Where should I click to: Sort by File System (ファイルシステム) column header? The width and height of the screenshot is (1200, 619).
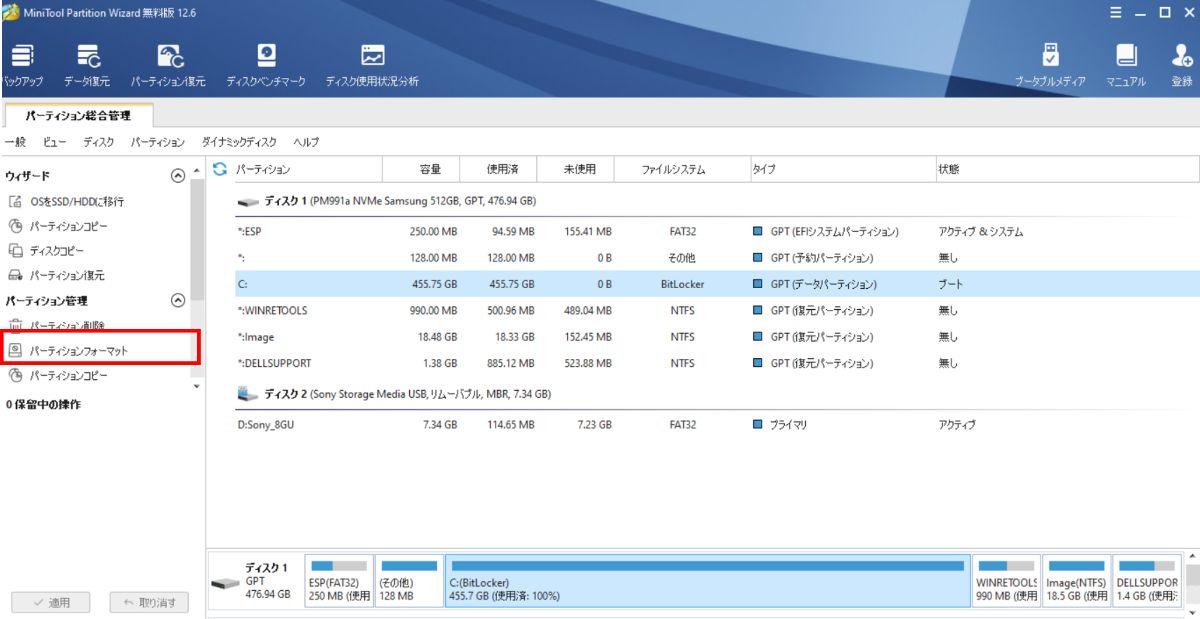coord(681,169)
